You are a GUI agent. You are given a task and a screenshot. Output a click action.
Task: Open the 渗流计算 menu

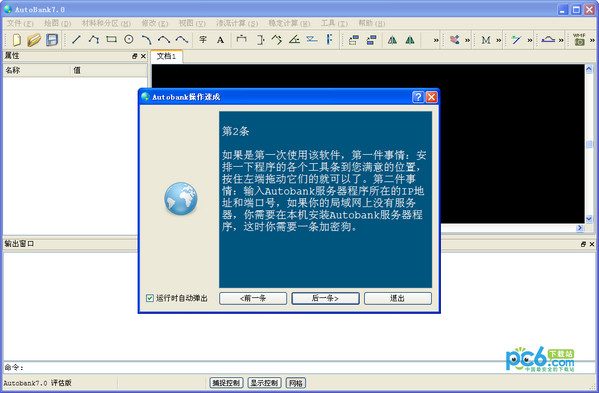(x=237, y=23)
